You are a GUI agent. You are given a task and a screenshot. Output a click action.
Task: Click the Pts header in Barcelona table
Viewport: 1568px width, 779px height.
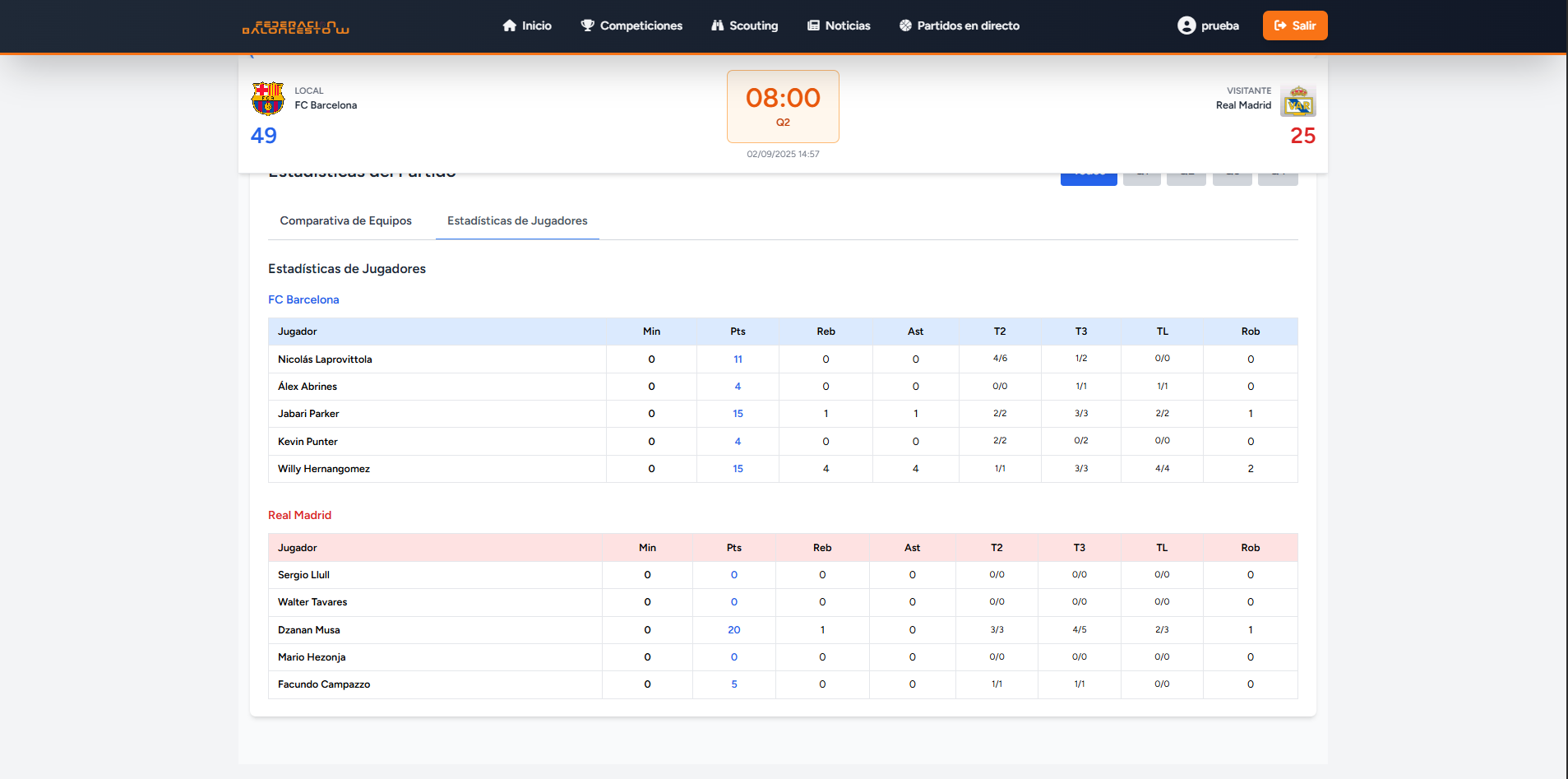(x=738, y=332)
